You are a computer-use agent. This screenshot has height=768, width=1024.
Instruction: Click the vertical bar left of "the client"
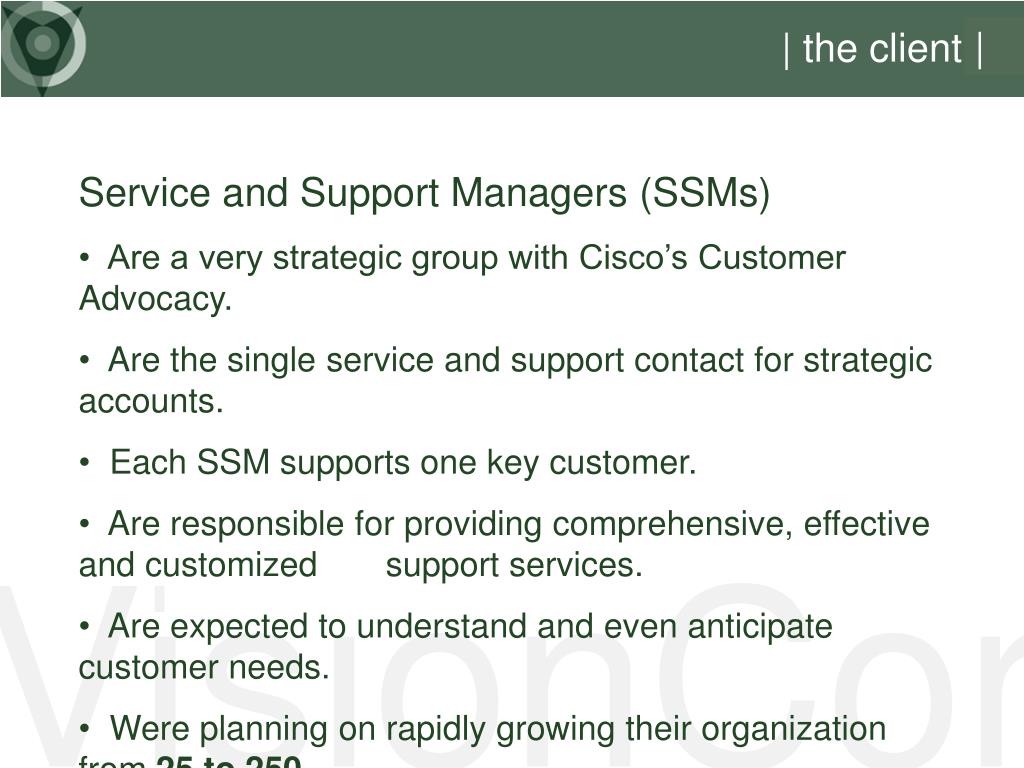coord(786,50)
